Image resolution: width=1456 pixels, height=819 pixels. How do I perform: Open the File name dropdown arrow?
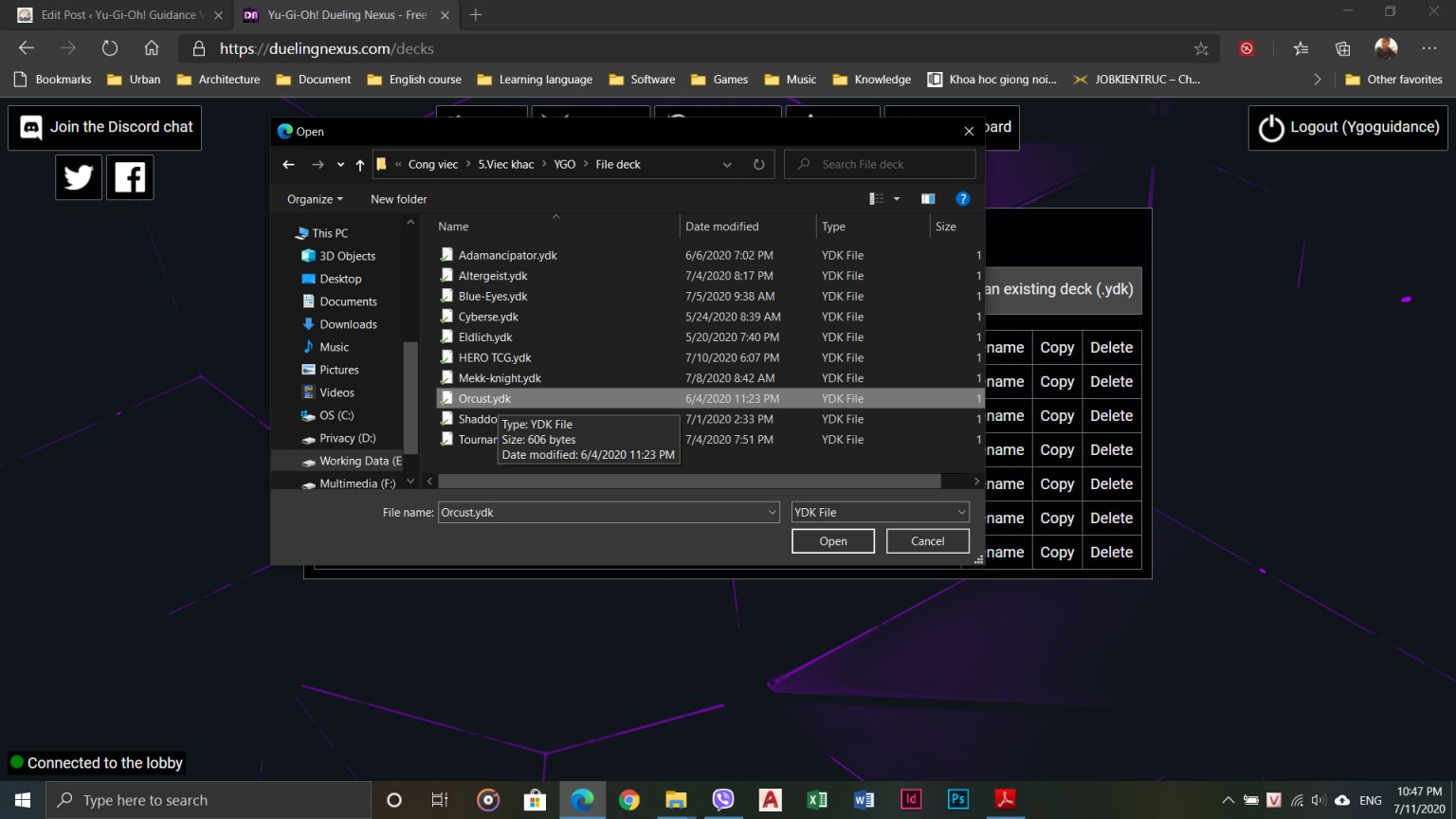[771, 512]
